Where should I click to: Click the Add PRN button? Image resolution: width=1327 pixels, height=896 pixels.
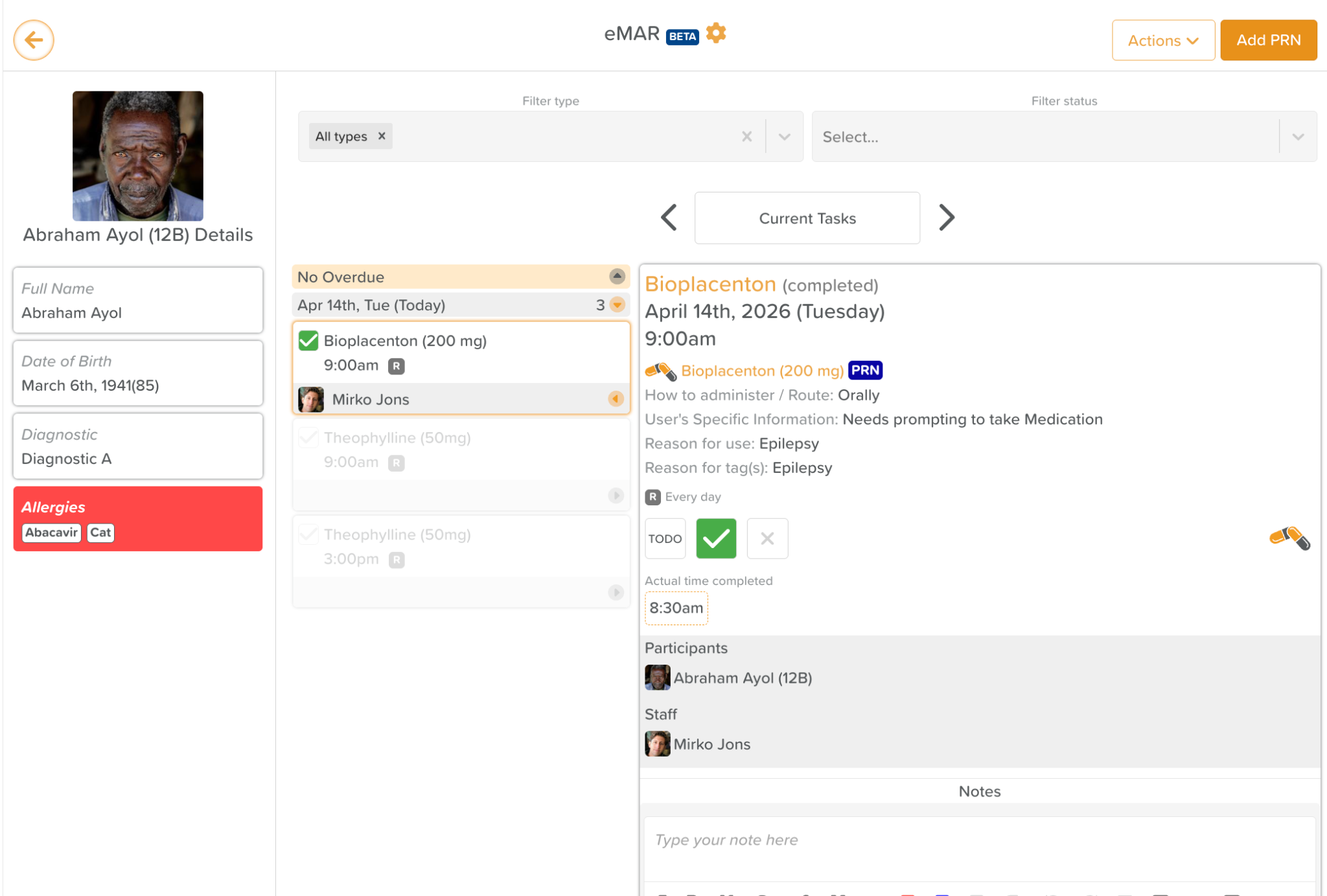coord(1268,40)
